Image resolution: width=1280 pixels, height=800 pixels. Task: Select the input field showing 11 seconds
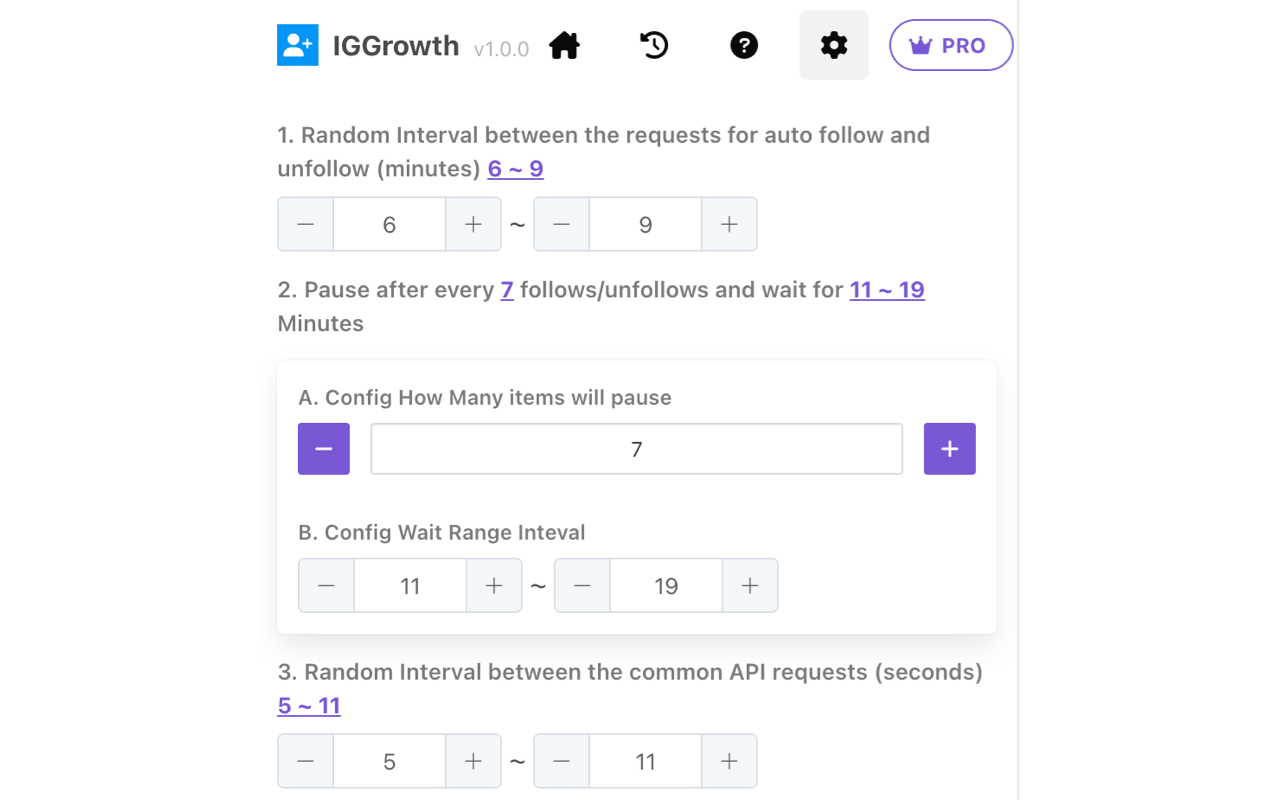click(645, 761)
